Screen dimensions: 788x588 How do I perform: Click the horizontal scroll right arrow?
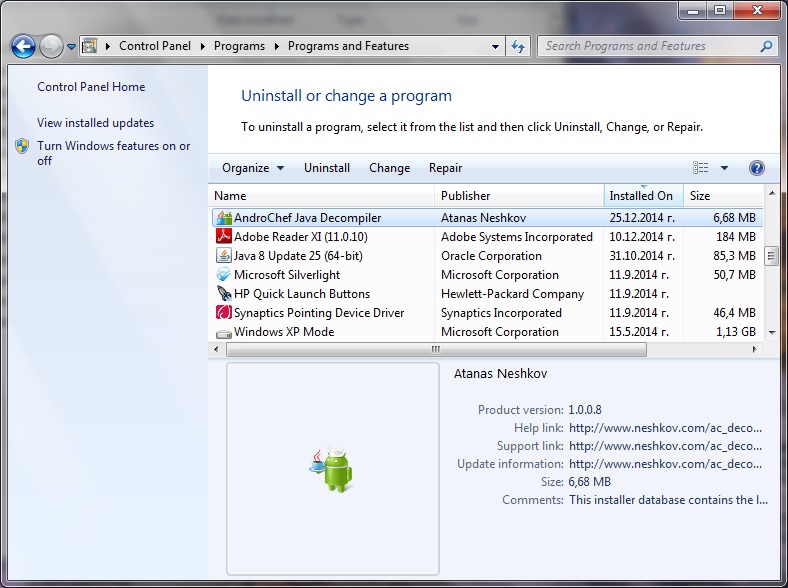754,349
